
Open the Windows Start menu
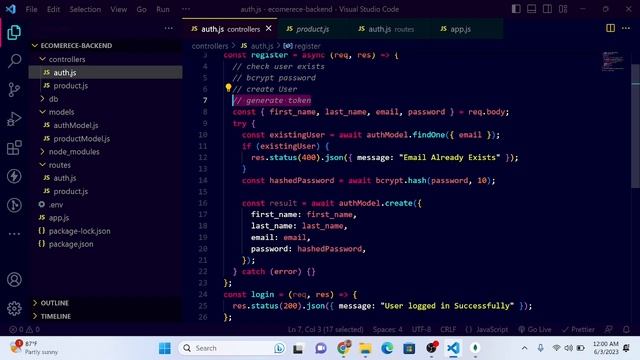click(165, 348)
